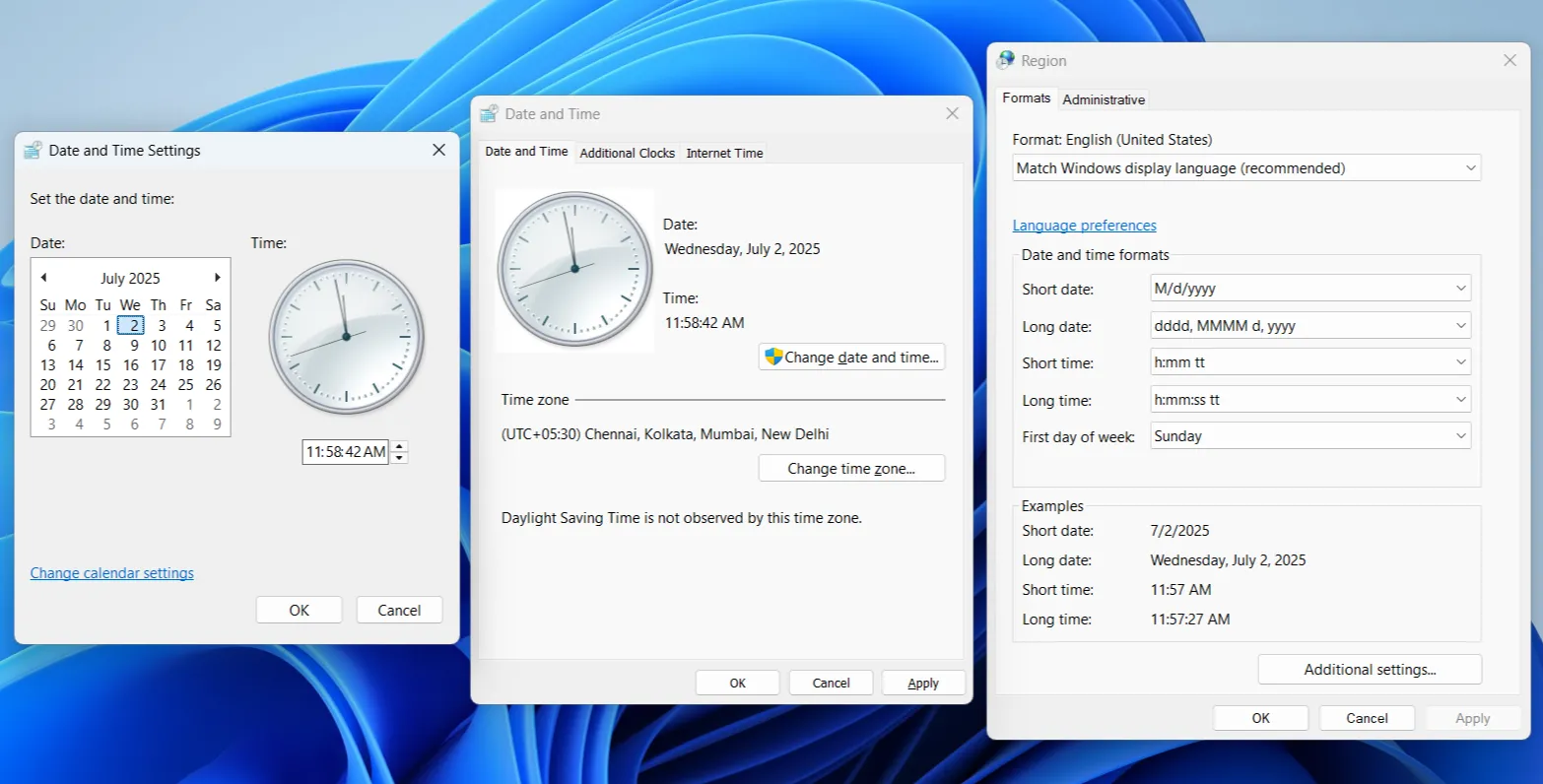Click the time input field showing 11:58:42 AM
The image size is (1543, 784).
click(345, 452)
